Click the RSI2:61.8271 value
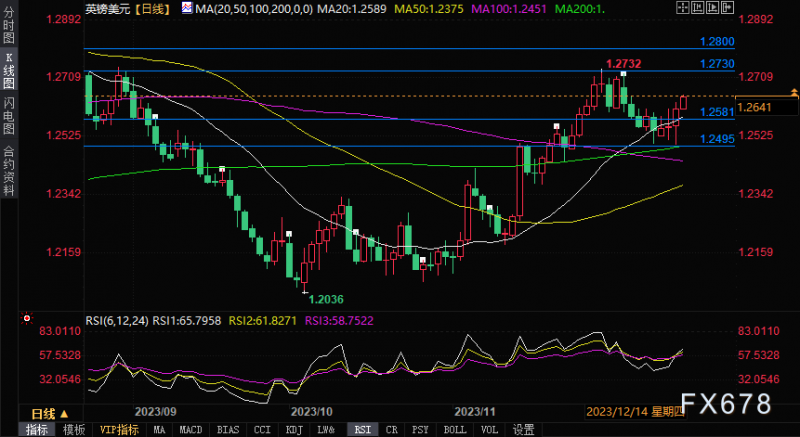The height and width of the screenshot is (437, 800). click(x=263, y=321)
